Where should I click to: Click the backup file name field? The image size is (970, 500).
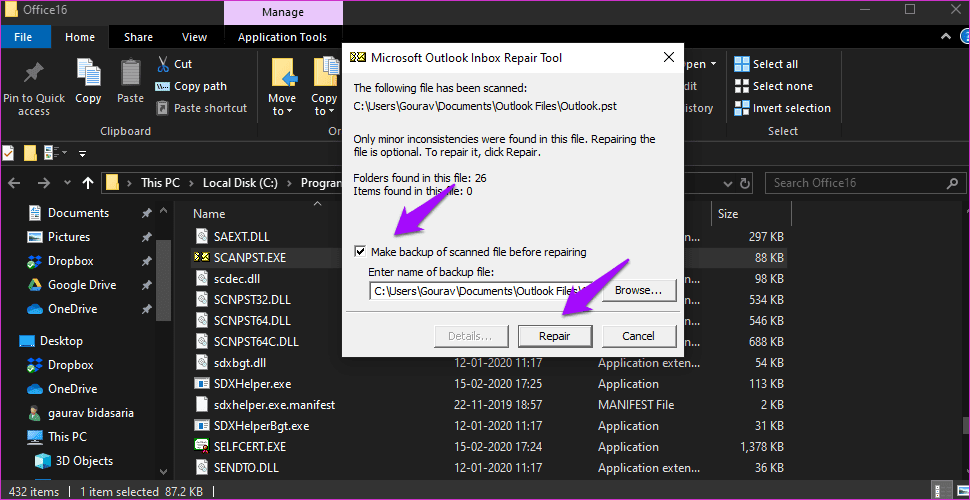pos(481,290)
